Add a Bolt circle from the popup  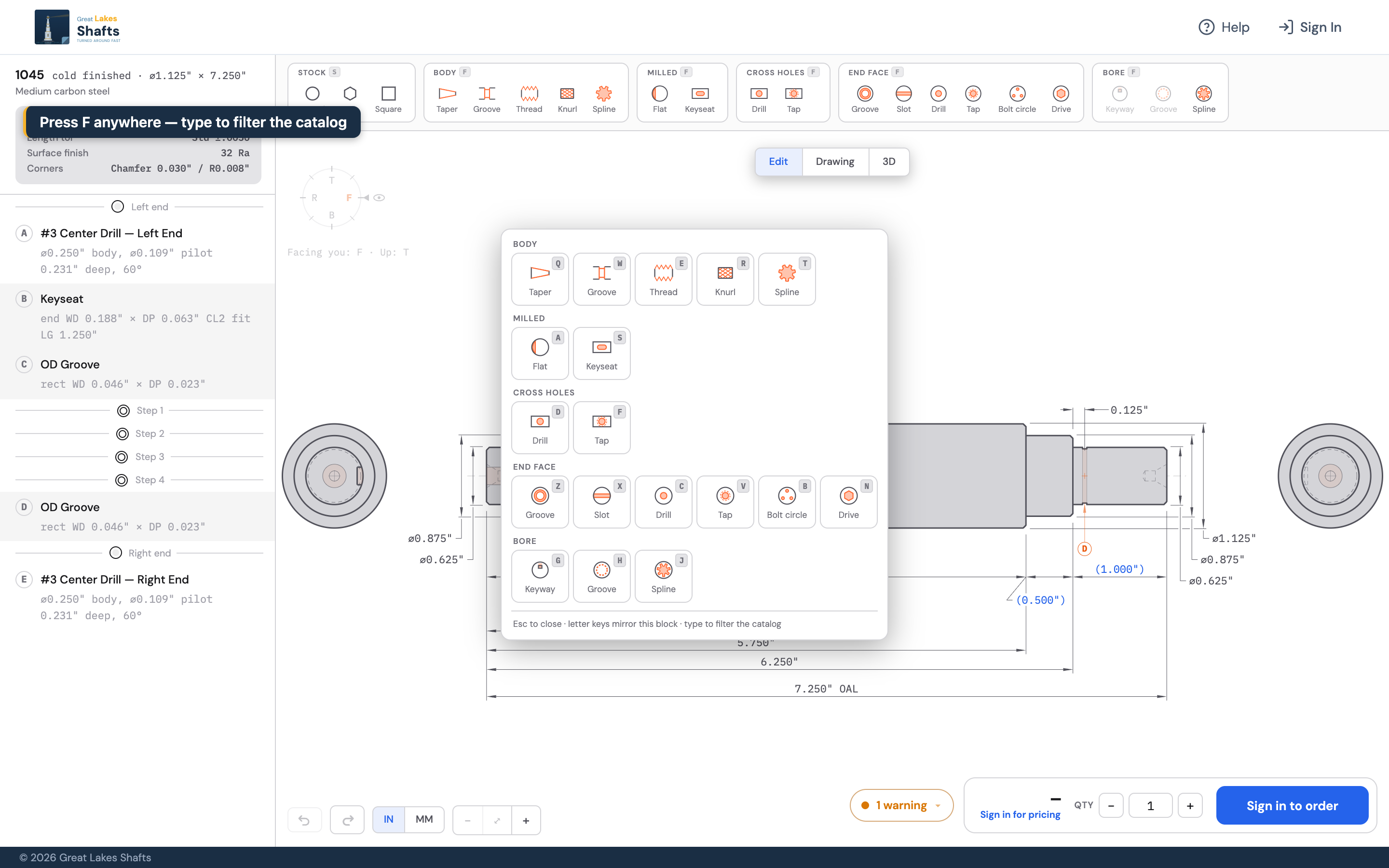[x=786, y=502]
